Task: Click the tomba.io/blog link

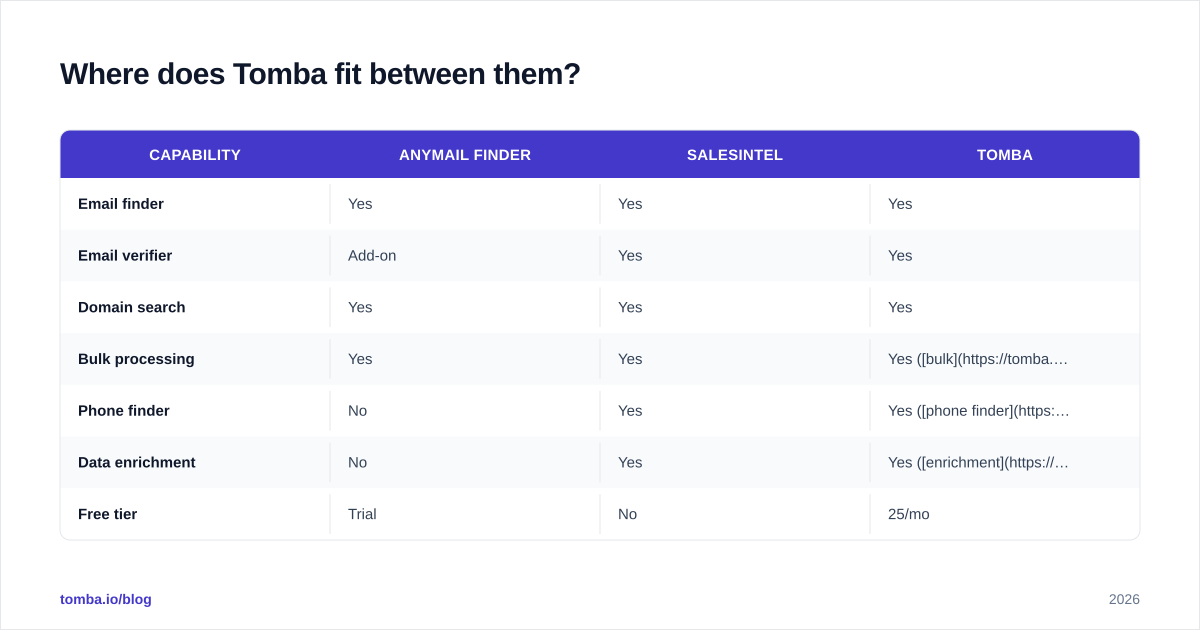Action: coord(106,599)
